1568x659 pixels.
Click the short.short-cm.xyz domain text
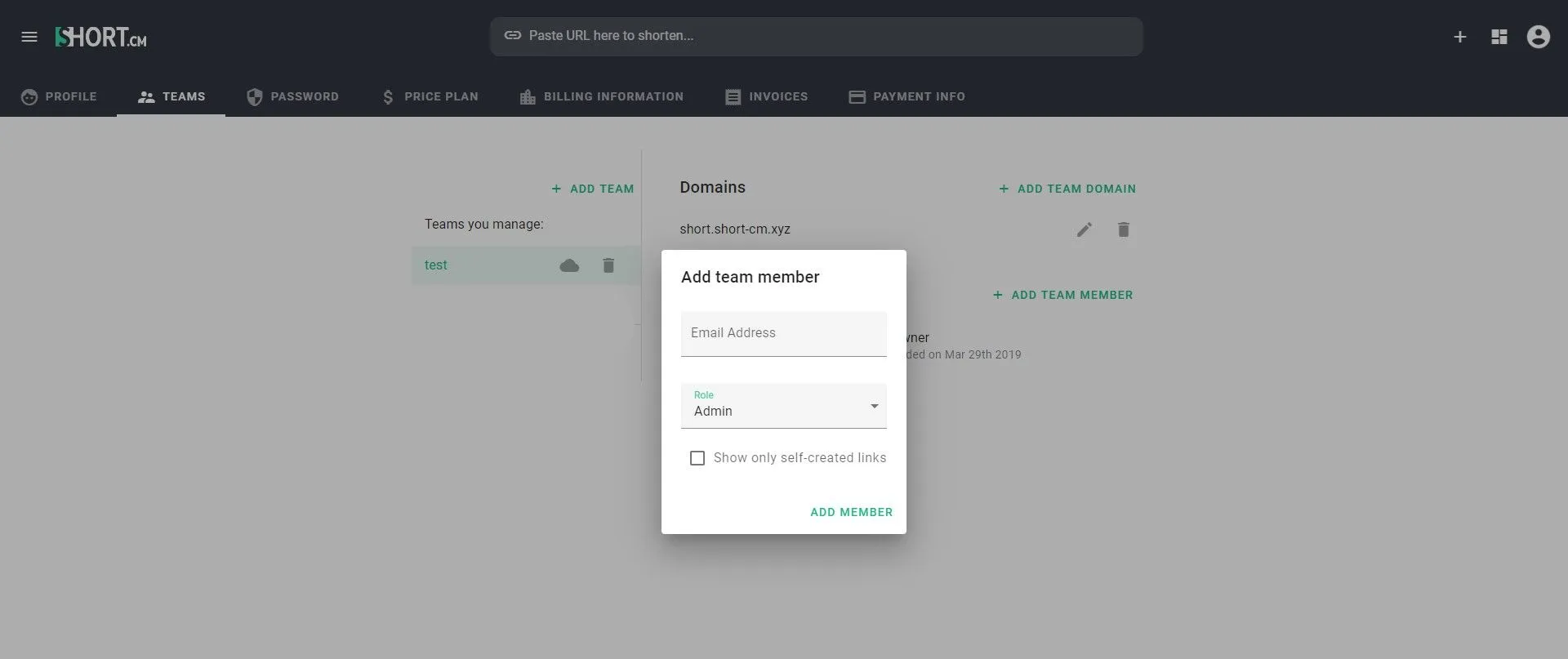(x=735, y=229)
